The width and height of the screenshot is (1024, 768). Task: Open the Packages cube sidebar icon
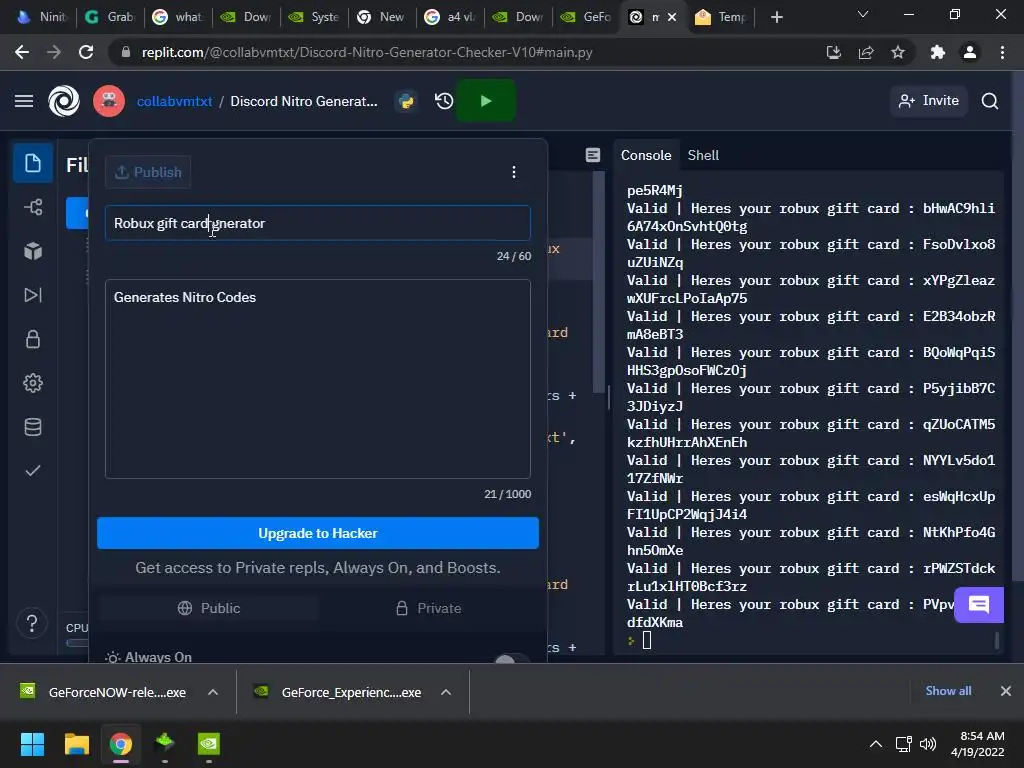click(x=33, y=251)
